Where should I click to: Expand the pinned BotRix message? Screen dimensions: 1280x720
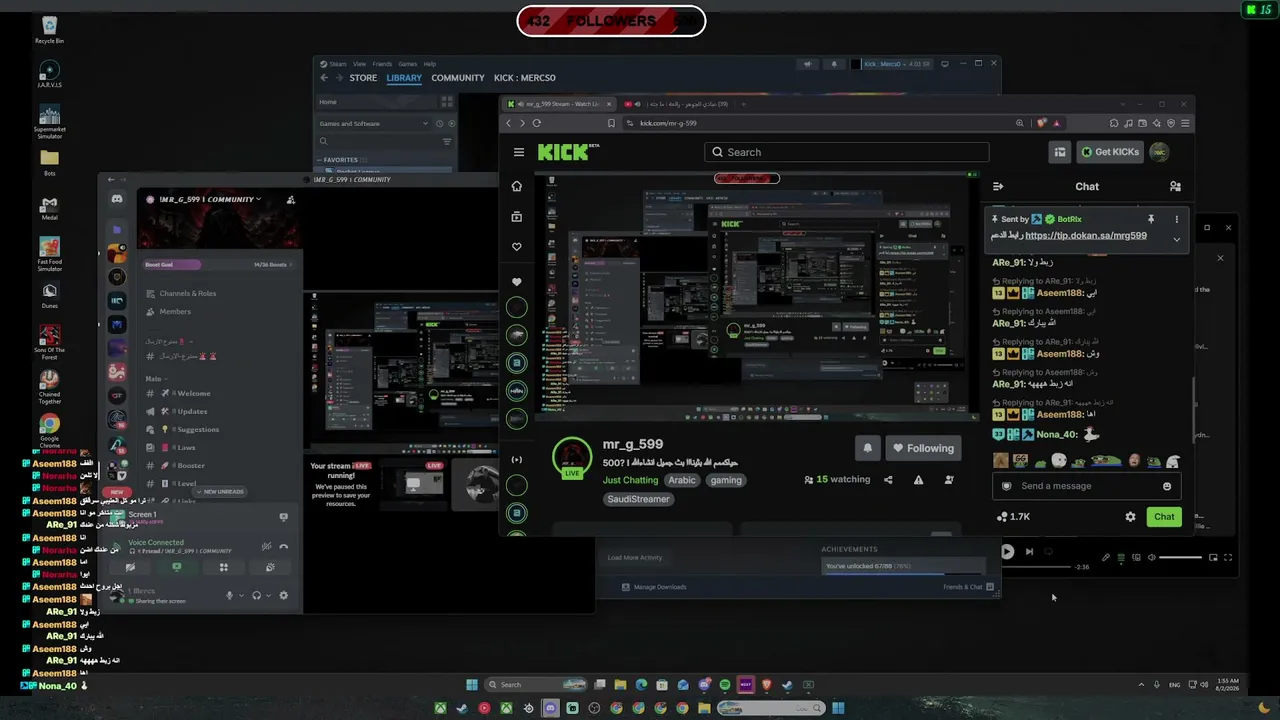click(x=1176, y=239)
